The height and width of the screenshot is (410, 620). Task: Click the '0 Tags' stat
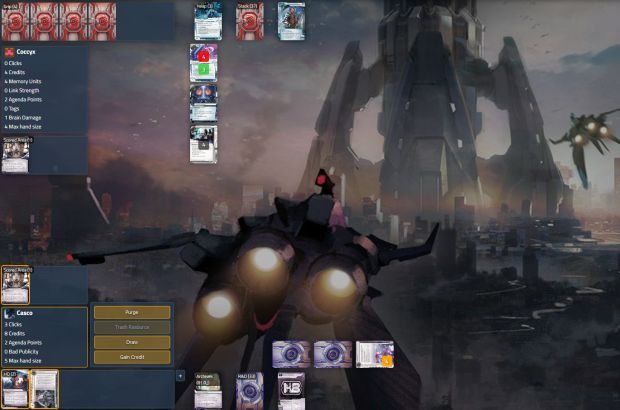pos(12,109)
